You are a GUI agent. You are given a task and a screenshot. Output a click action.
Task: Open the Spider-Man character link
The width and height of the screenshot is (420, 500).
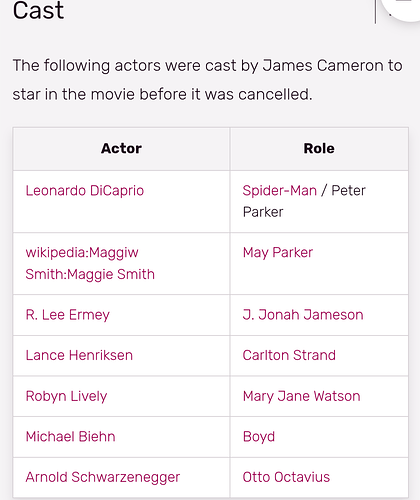click(279, 191)
